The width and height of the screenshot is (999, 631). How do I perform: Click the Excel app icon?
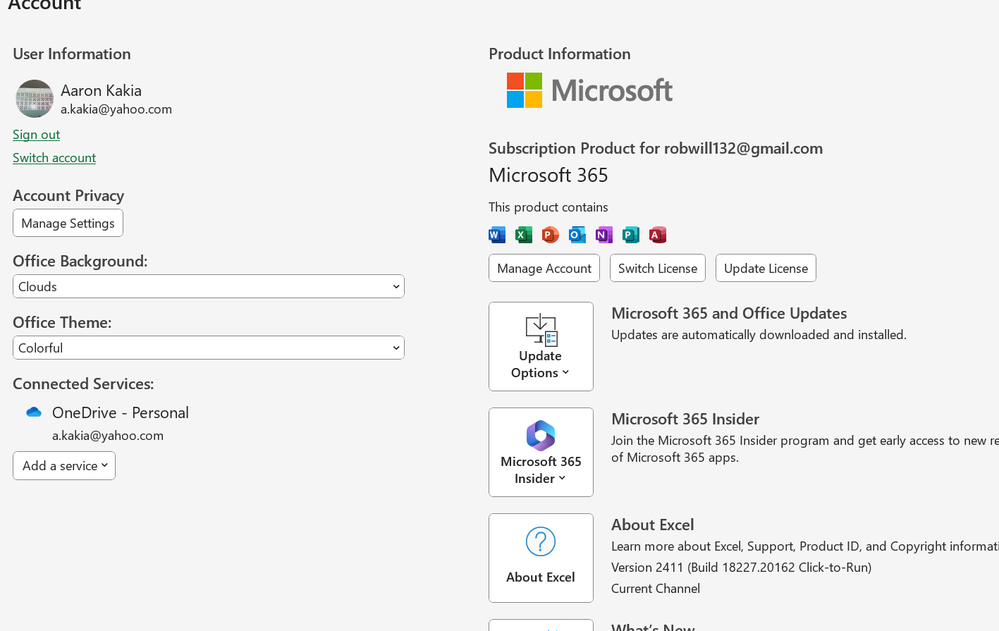point(524,235)
